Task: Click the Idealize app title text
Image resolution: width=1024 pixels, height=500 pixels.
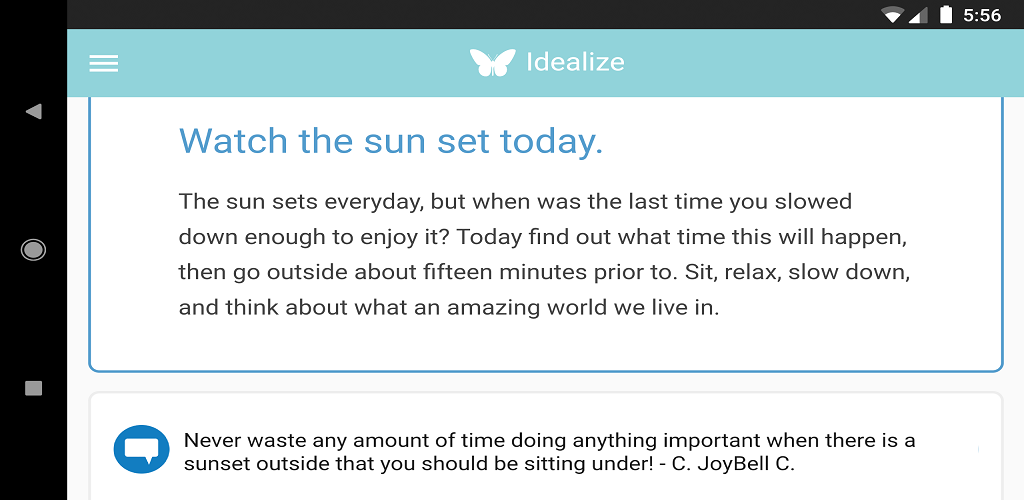Action: tap(575, 62)
